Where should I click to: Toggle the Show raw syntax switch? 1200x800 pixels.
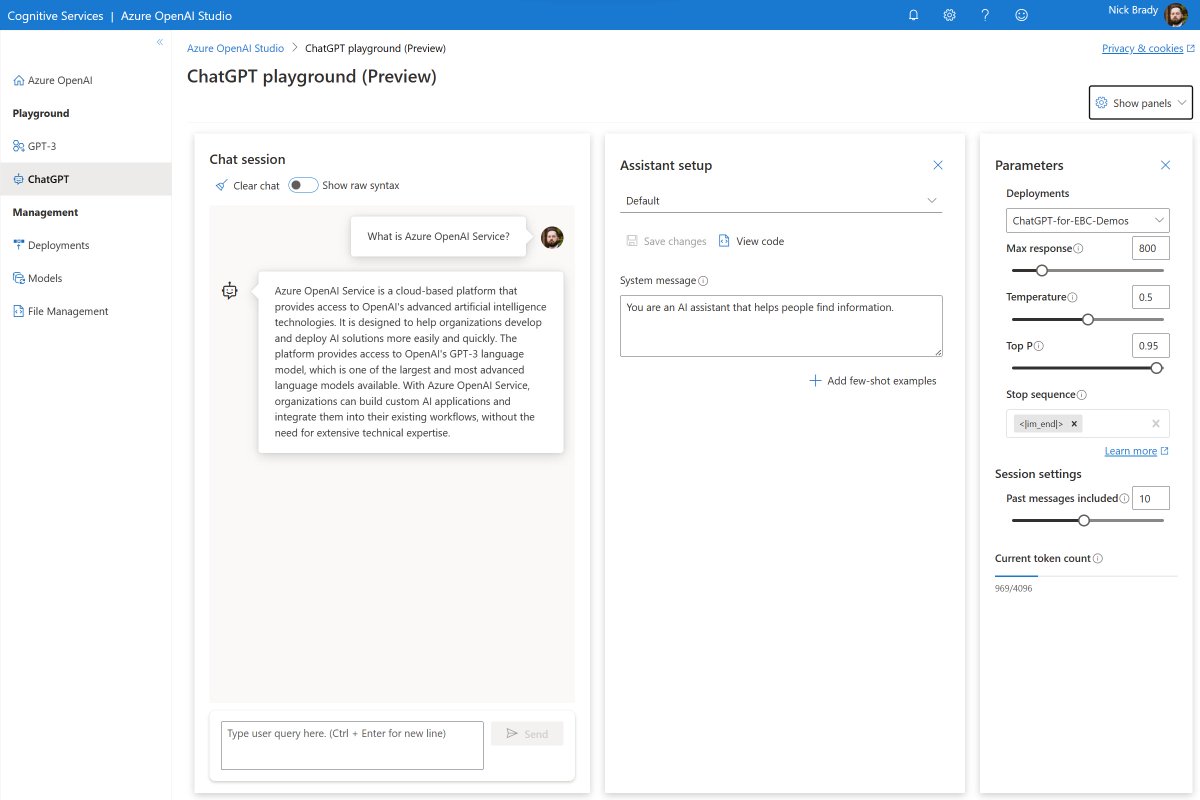(302, 185)
